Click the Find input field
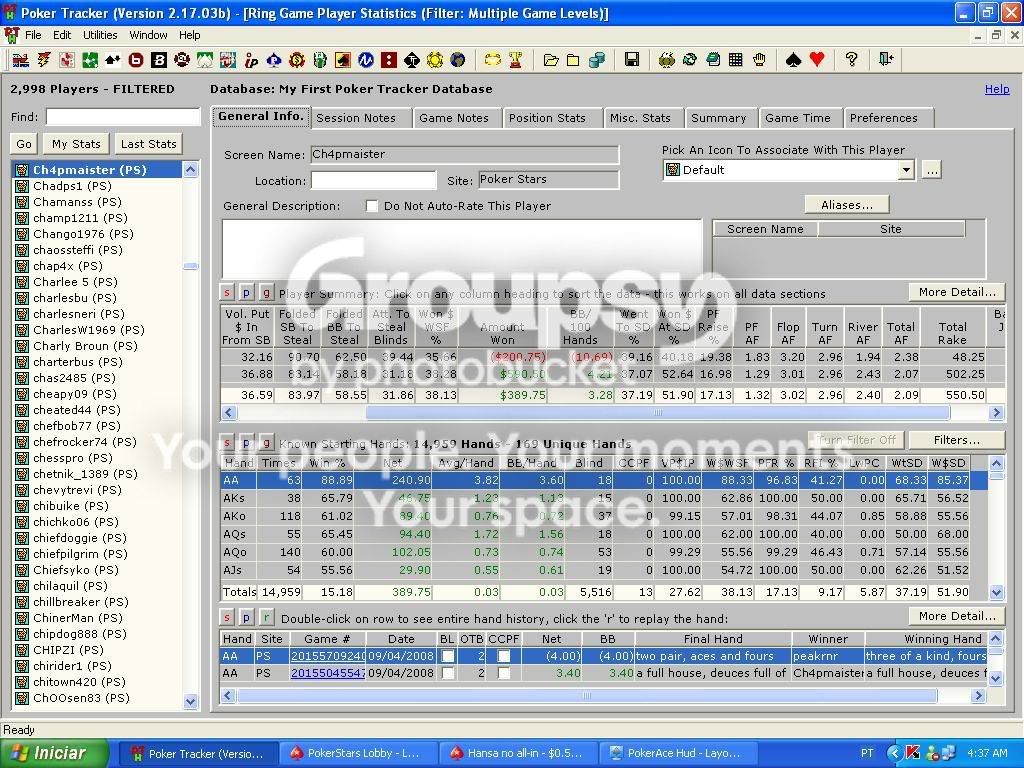 123,117
